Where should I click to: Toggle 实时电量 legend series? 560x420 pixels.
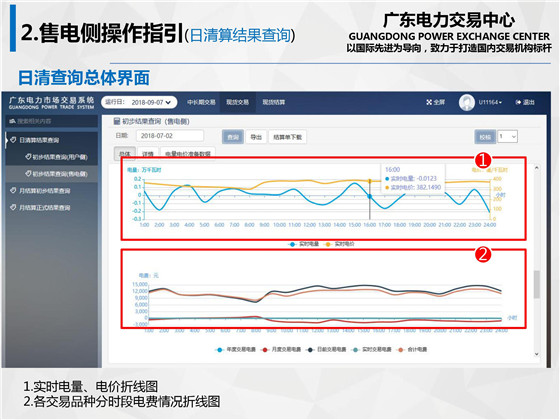click(x=304, y=244)
